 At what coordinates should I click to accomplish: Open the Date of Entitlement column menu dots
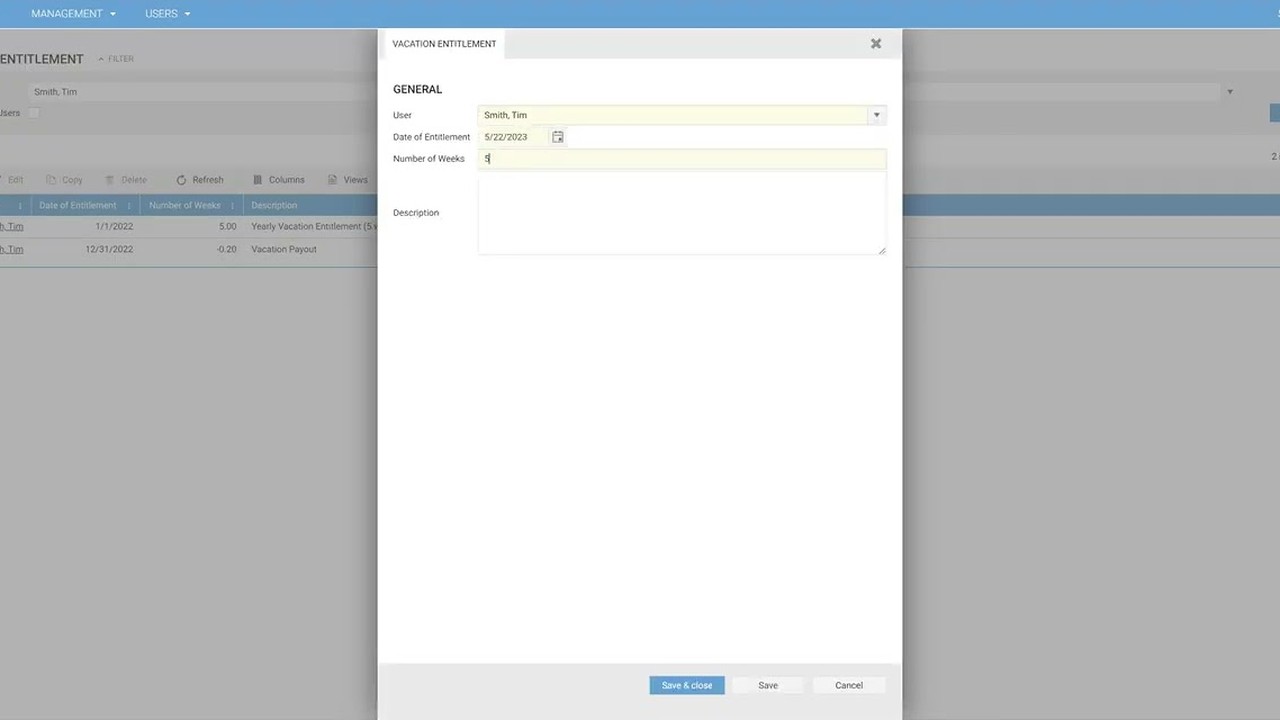(129, 206)
